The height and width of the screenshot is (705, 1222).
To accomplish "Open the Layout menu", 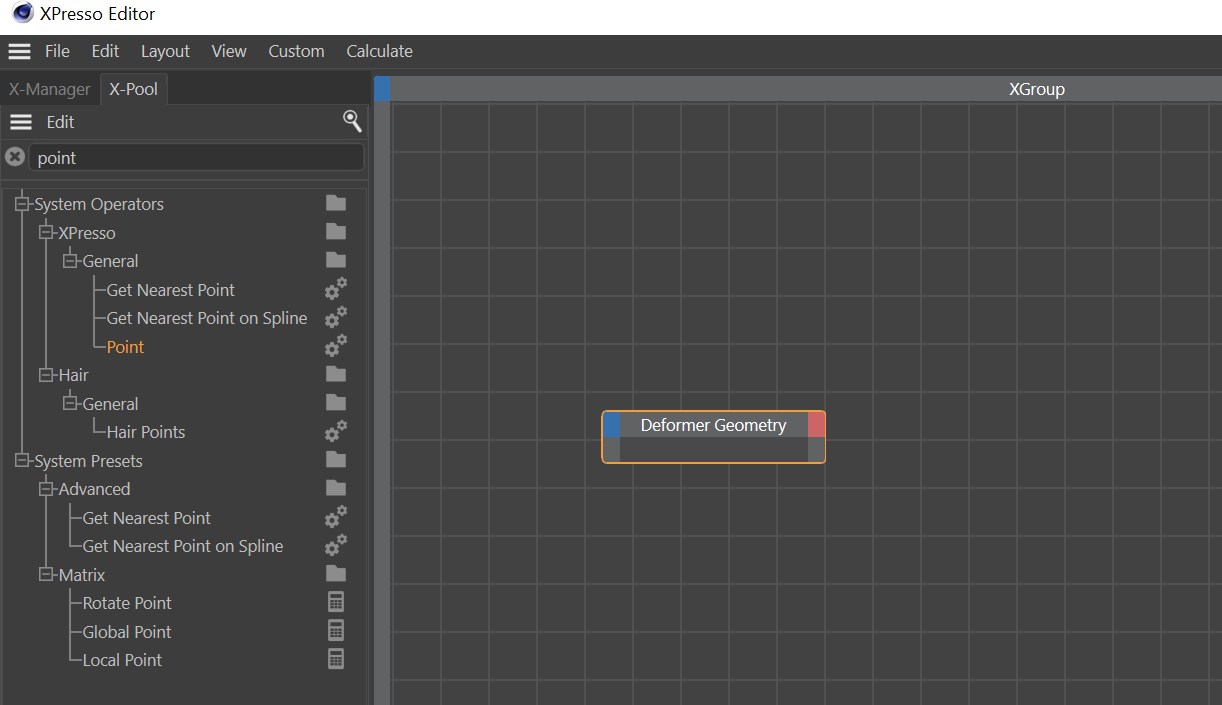I will pos(165,51).
